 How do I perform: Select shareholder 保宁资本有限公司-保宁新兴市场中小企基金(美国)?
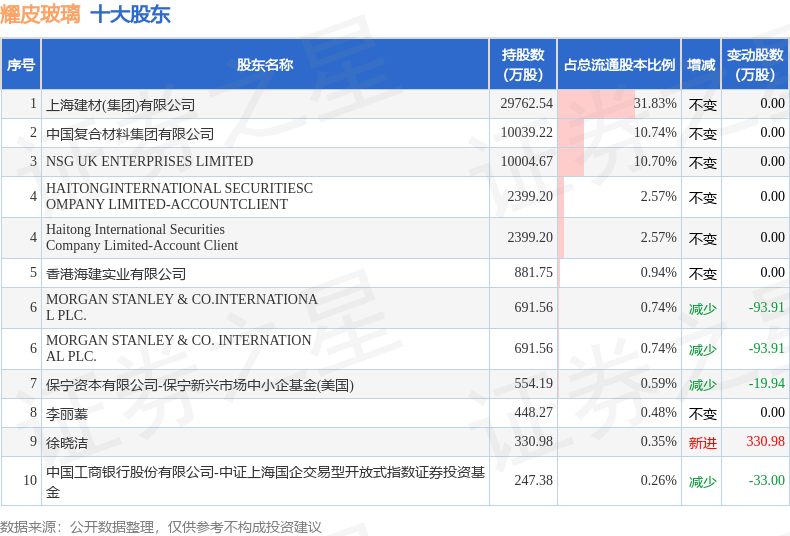click(200, 385)
